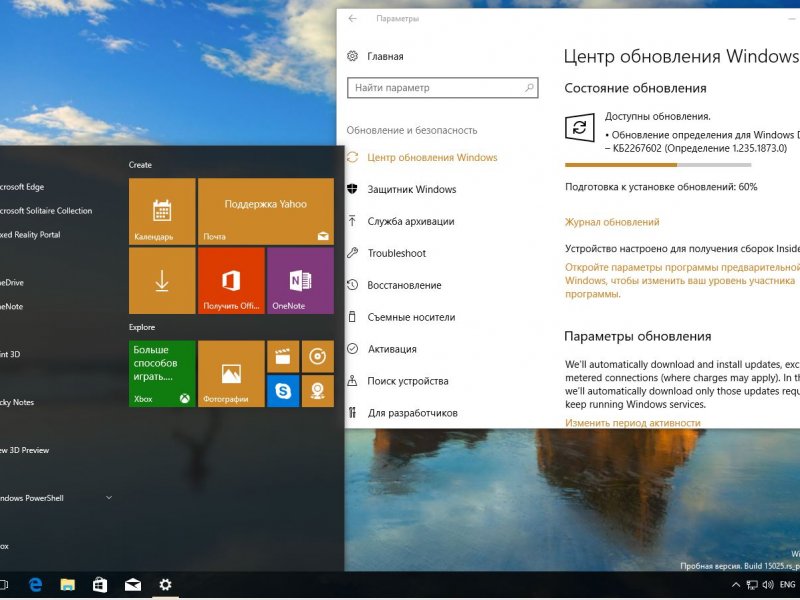The image size is (800, 600).
Task: Click the refresh update status icon
Action: (580, 127)
